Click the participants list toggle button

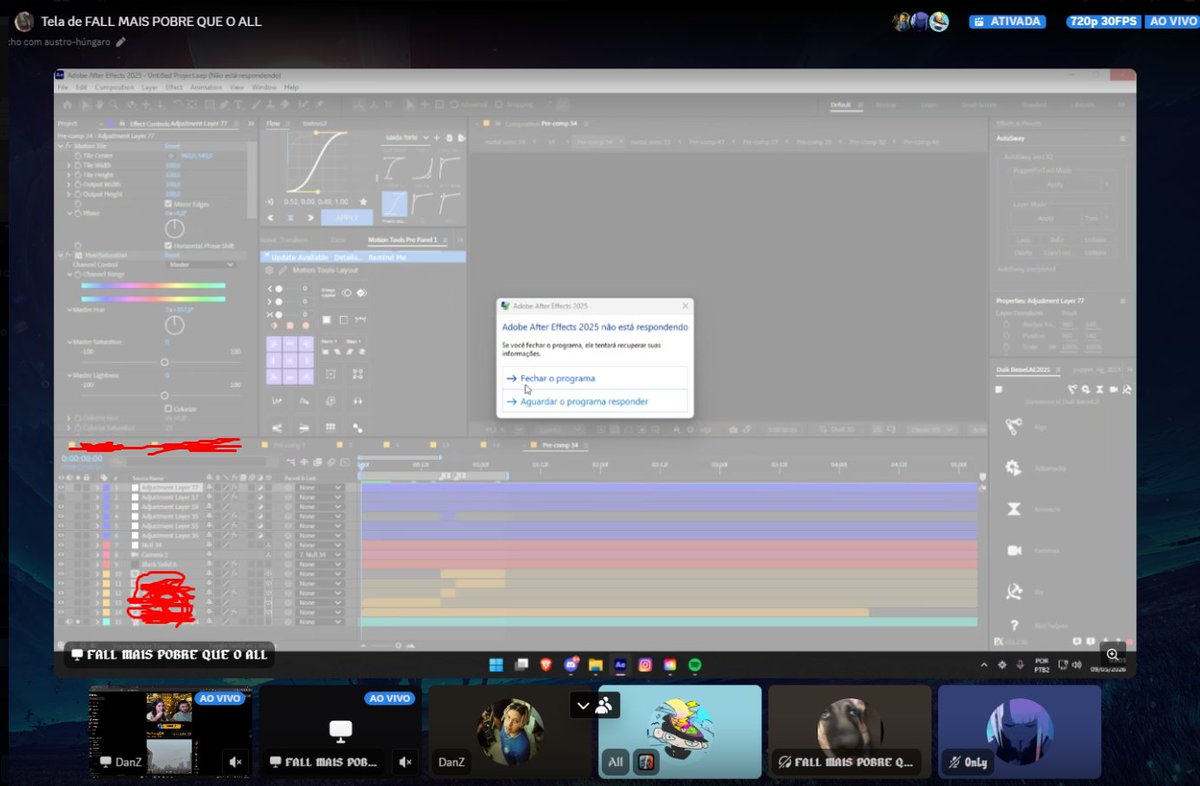(x=594, y=705)
